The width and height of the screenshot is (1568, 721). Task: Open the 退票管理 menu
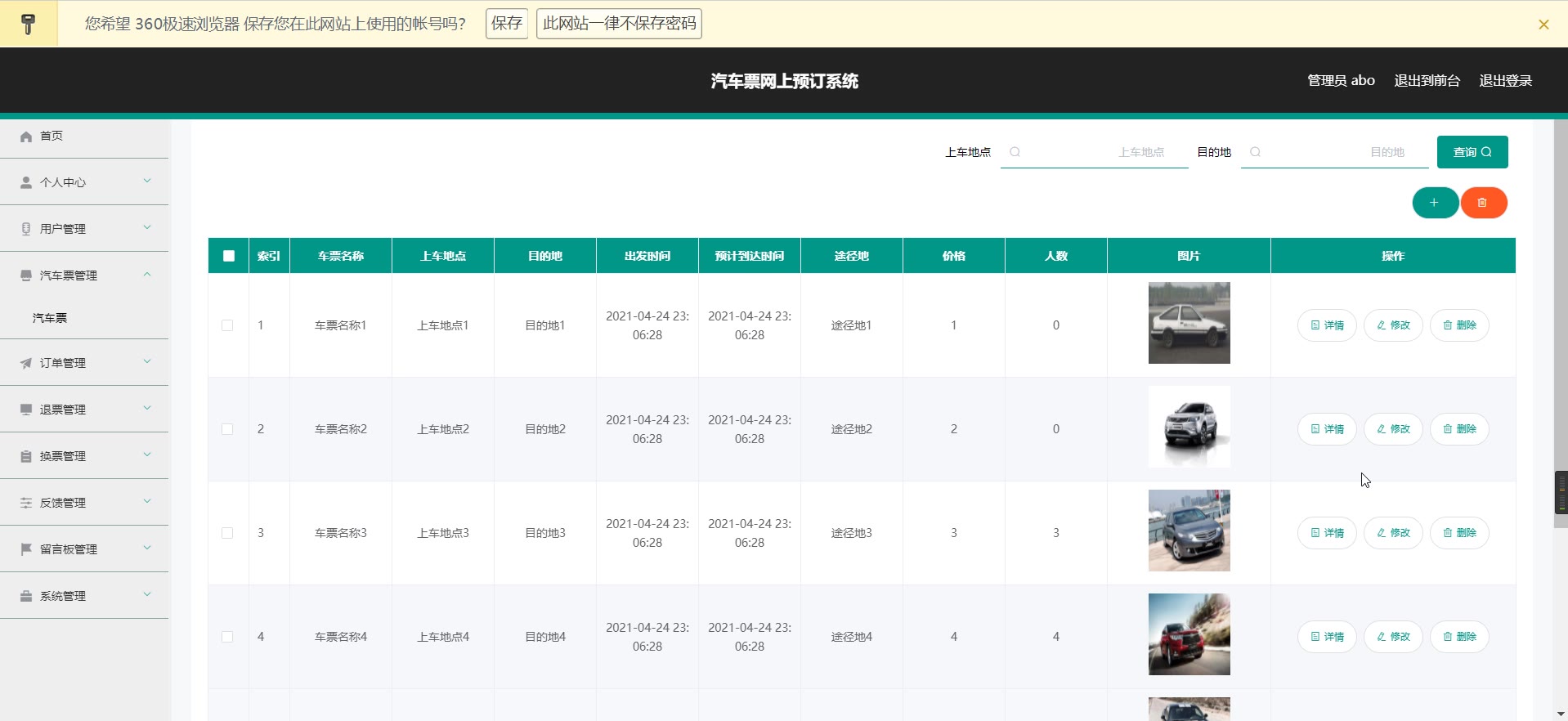coord(63,410)
